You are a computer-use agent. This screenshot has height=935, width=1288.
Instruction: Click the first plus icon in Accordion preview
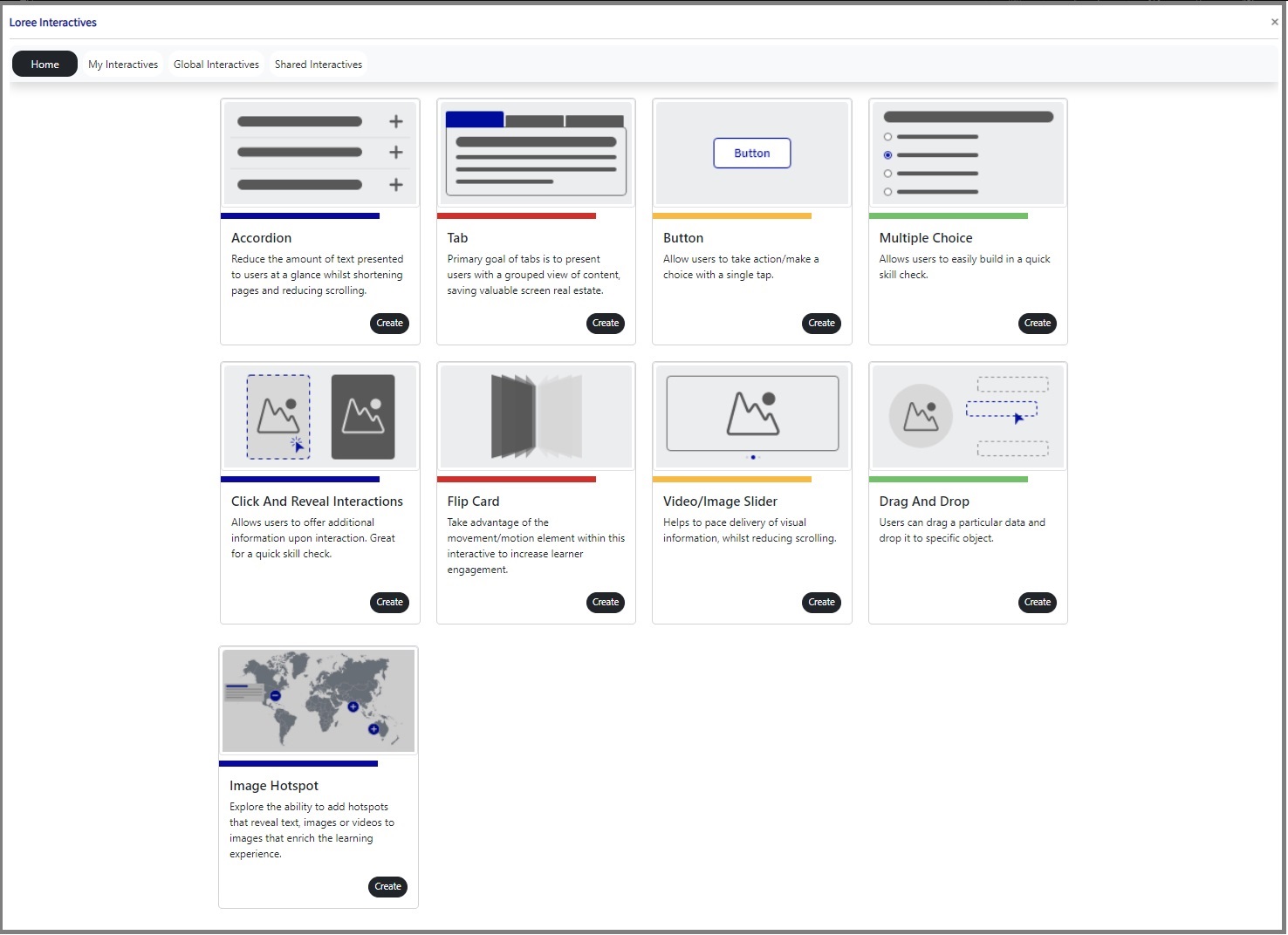tap(396, 121)
